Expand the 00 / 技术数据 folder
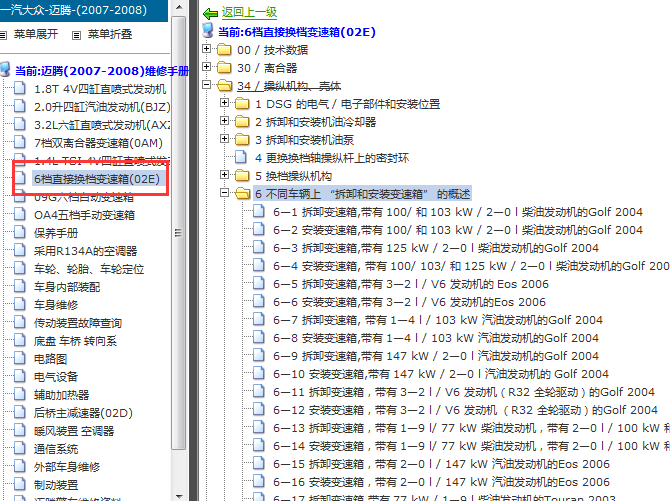Image resolution: width=670 pixels, height=501 pixels. (x=206, y=49)
